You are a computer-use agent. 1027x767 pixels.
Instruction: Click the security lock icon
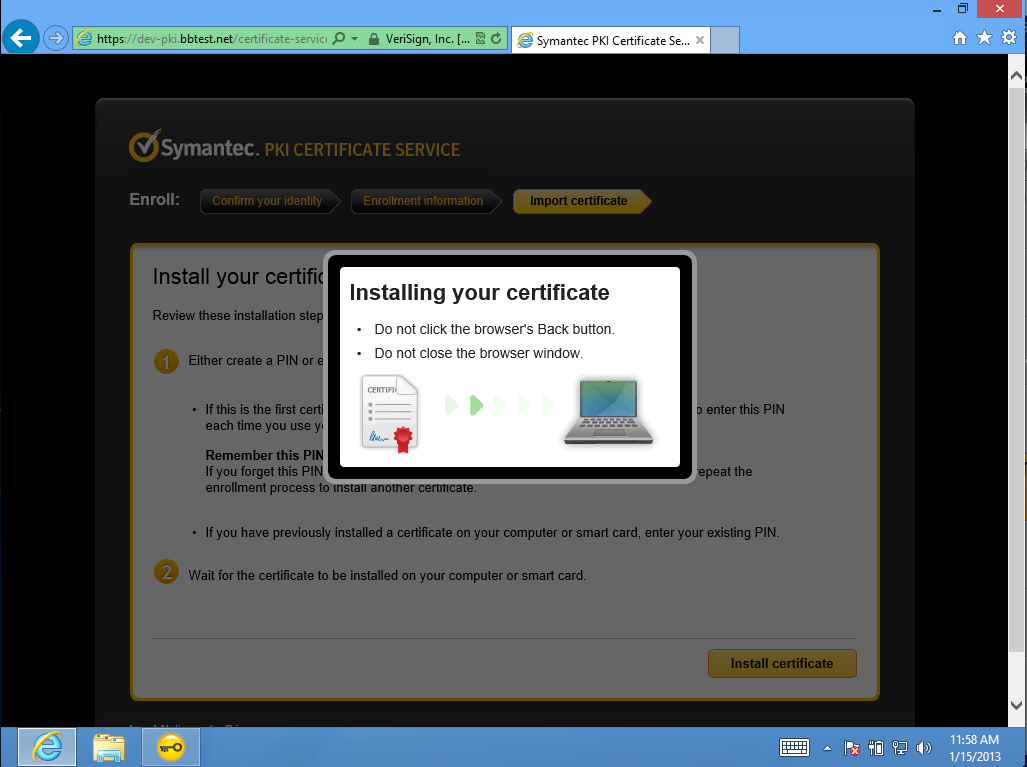[373, 39]
